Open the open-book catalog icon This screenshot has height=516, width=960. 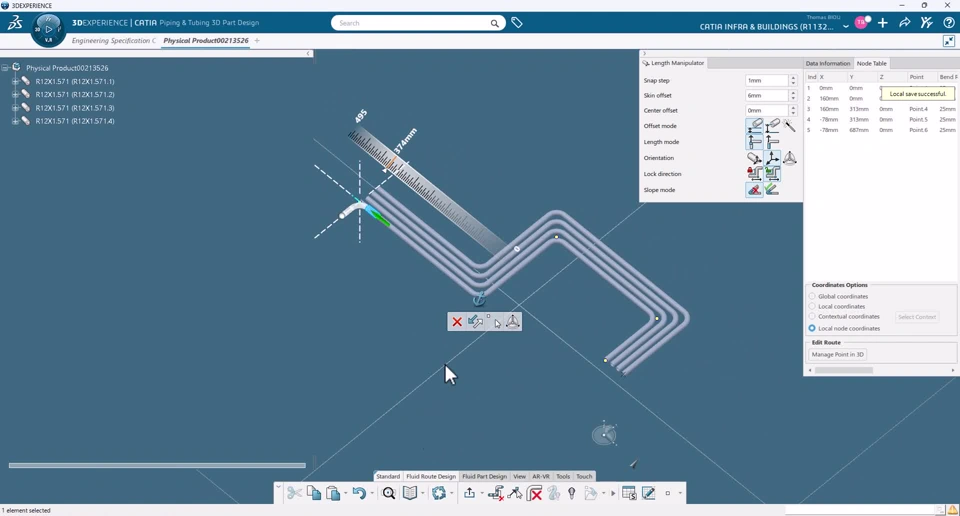(x=410, y=493)
